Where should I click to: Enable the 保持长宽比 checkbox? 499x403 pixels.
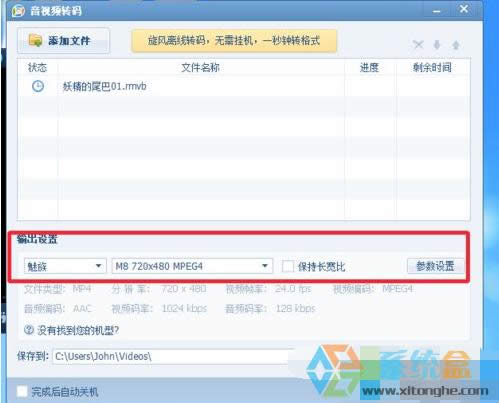point(288,266)
